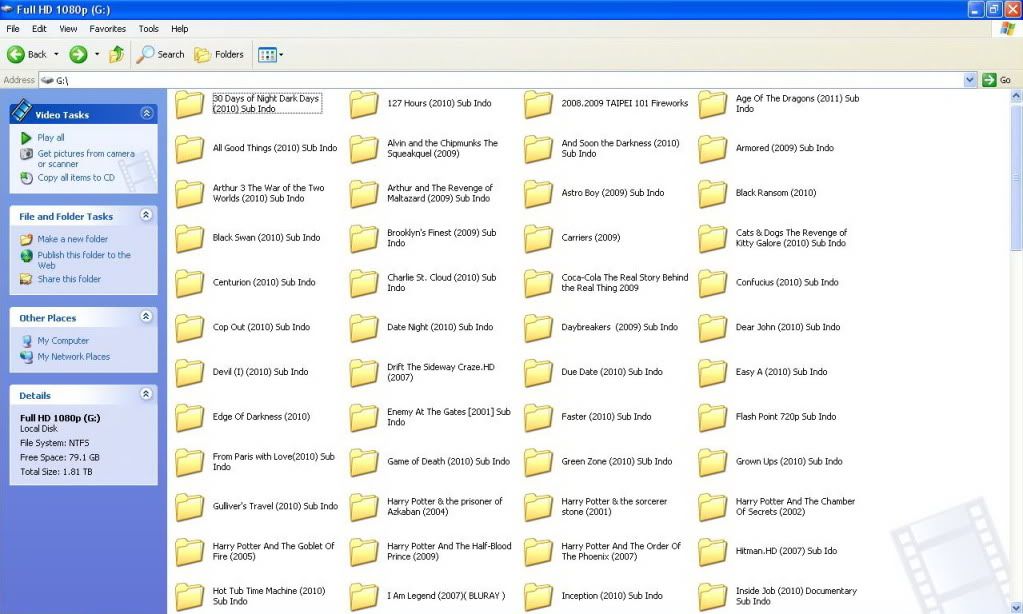Select the Date Night (2010) folder icon
This screenshot has width=1023, height=614.
tap(363, 328)
